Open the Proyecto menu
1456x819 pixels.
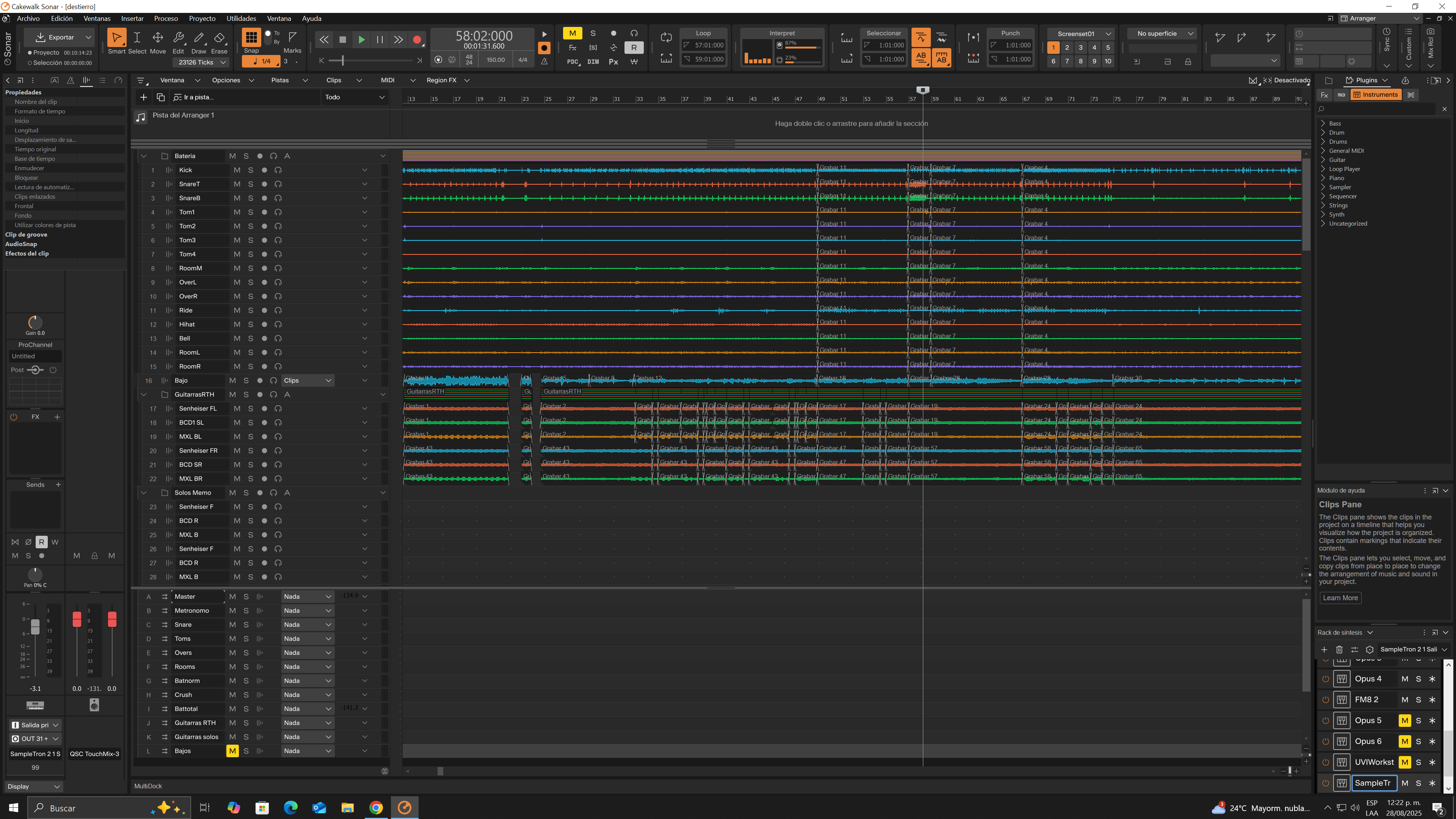[x=202, y=19]
